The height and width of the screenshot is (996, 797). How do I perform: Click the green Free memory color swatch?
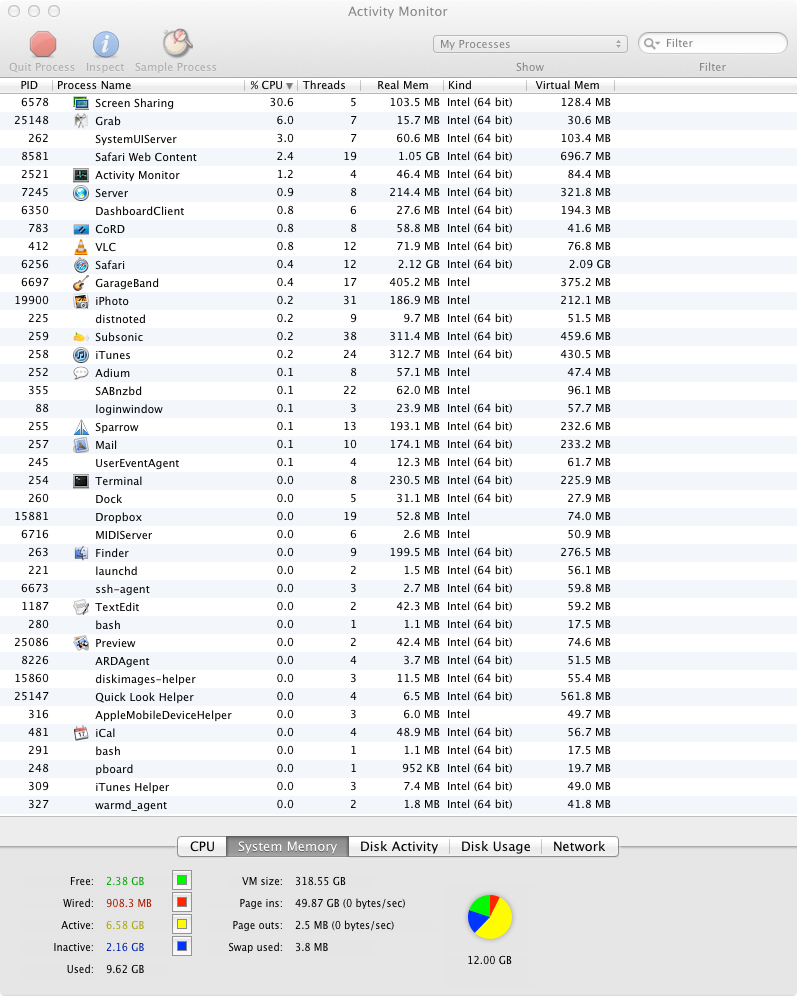tap(182, 880)
